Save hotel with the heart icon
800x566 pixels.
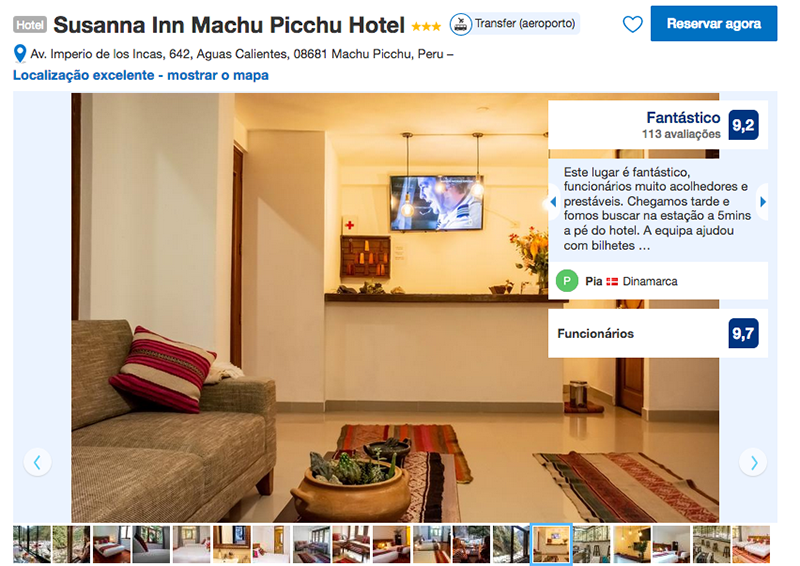click(632, 24)
